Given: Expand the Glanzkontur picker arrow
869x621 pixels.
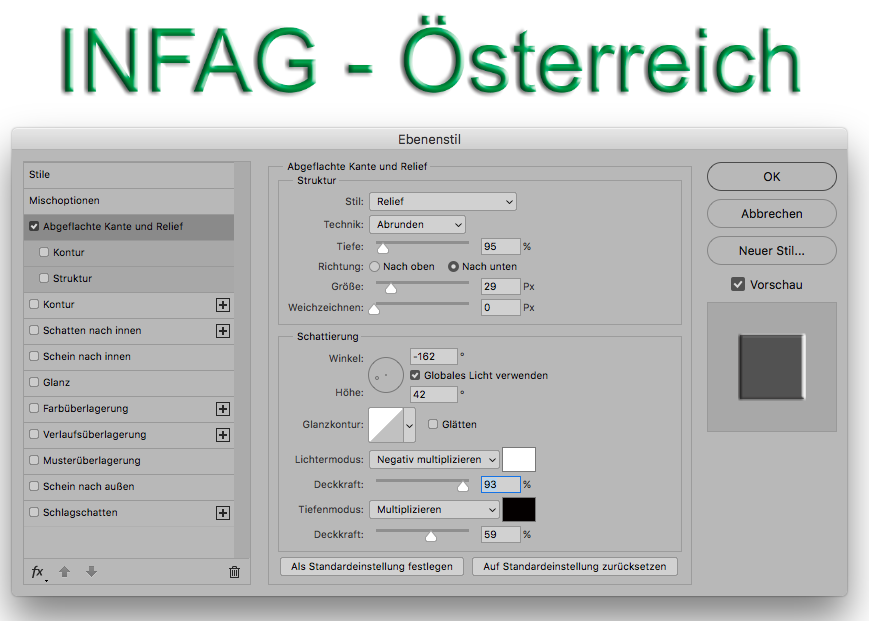Looking at the screenshot, I should [410, 425].
